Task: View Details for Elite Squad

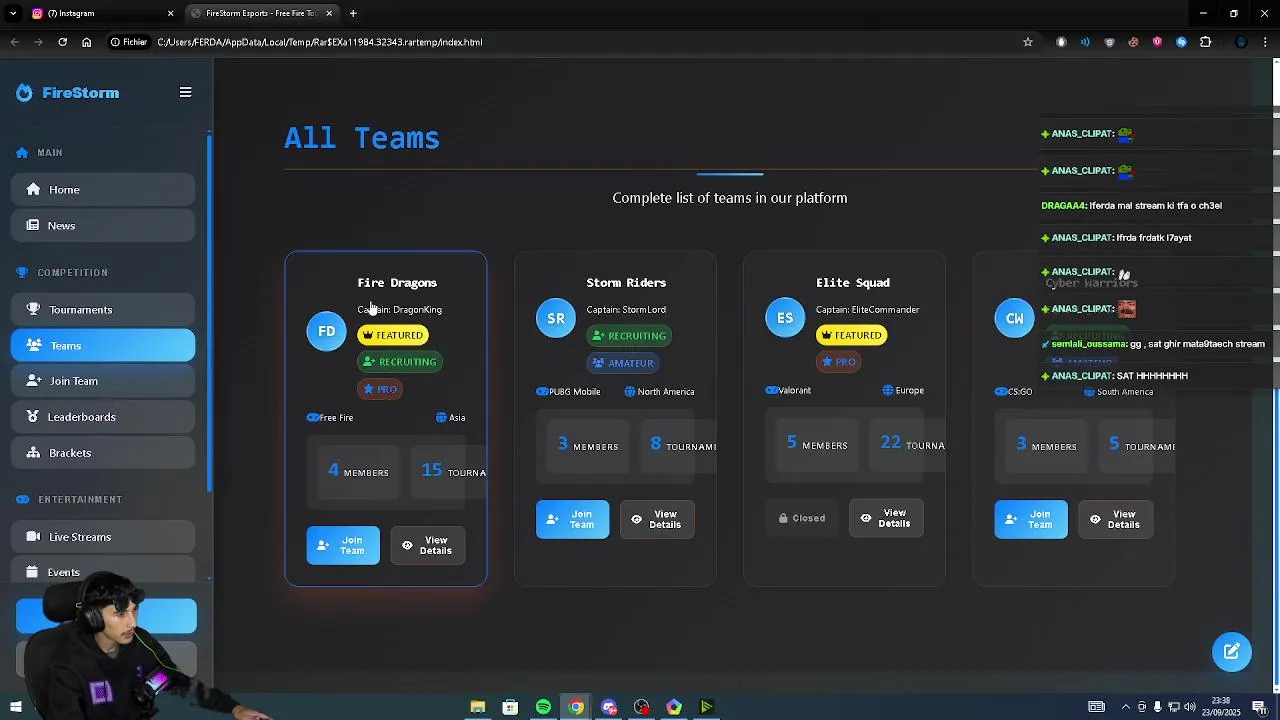Action: (886, 518)
